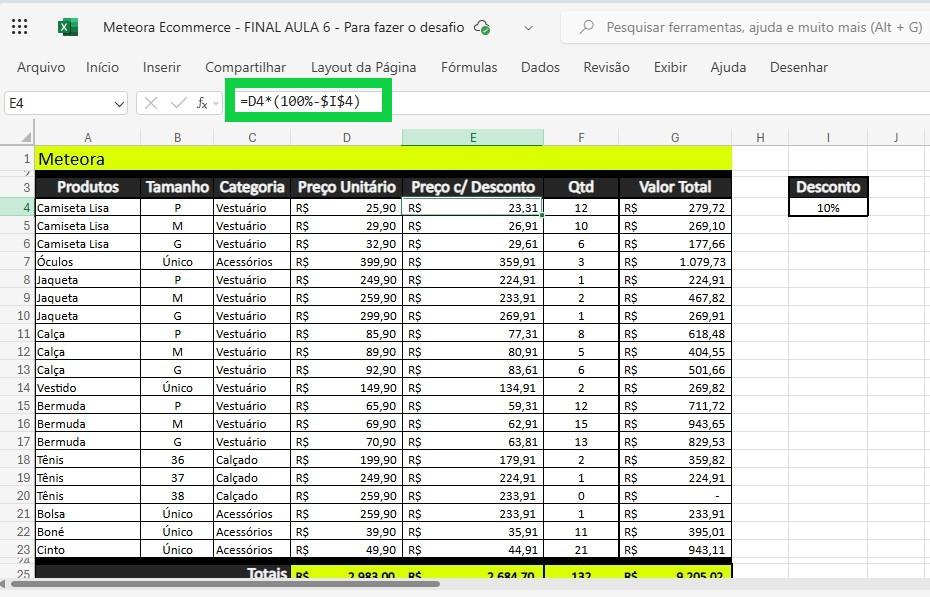The height and width of the screenshot is (597, 930).
Task: Switch to the Exibir tab
Action: point(670,68)
